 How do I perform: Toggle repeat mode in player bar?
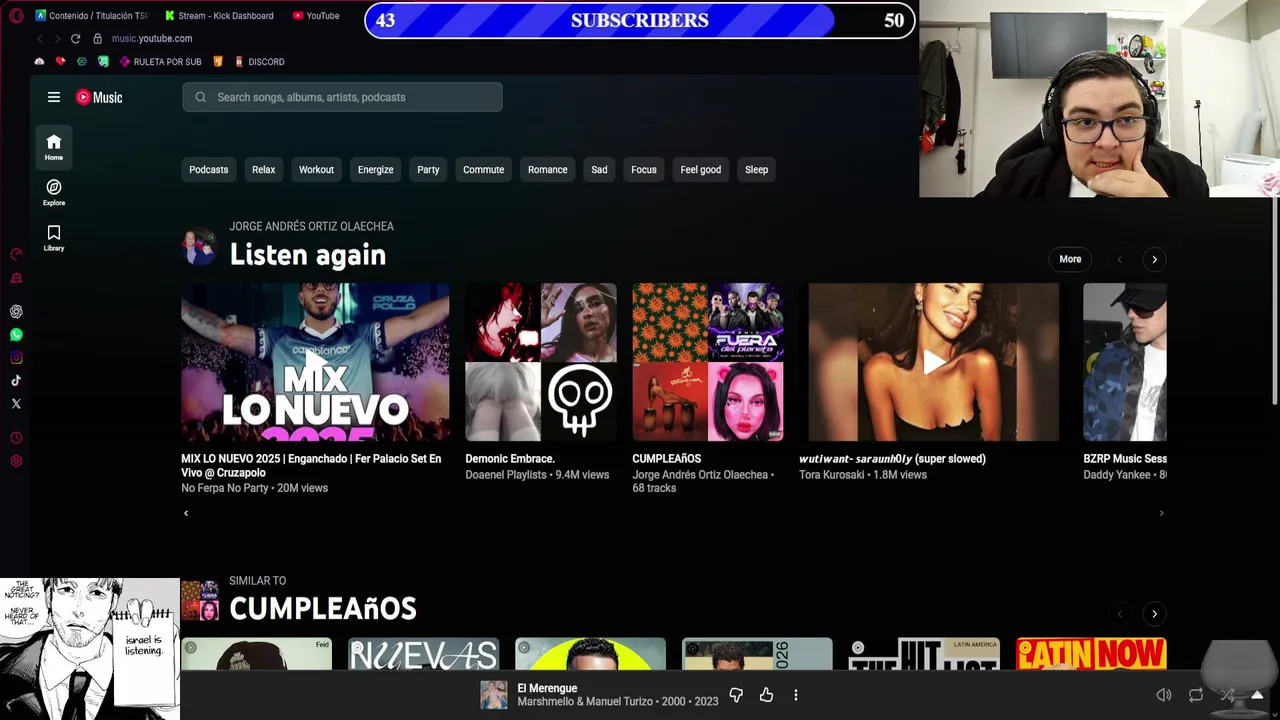(x=1196, y=695)
